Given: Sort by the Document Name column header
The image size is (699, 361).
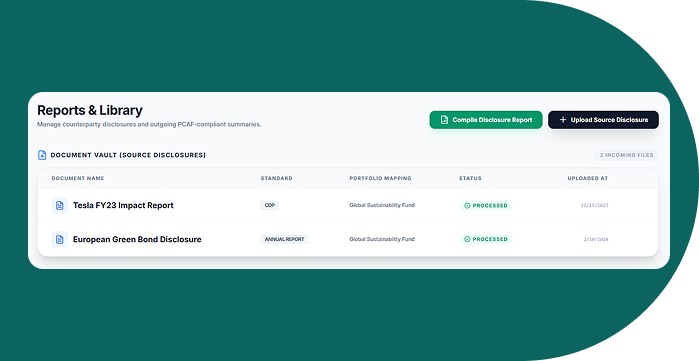Looking at the screenshot, I should (x=78, y=178).
